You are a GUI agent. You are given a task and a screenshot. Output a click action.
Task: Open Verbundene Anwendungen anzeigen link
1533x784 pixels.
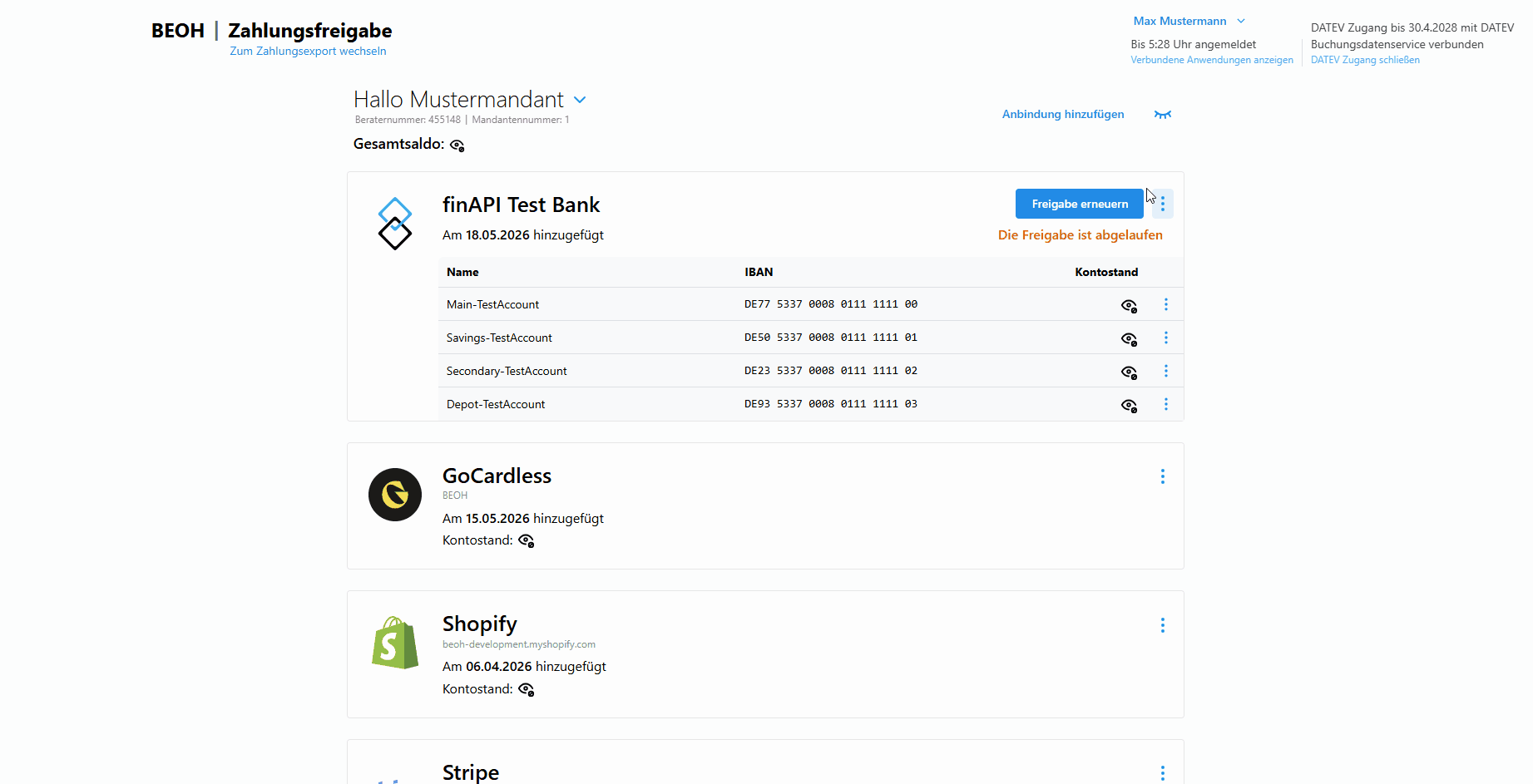tap(1212, 60)
